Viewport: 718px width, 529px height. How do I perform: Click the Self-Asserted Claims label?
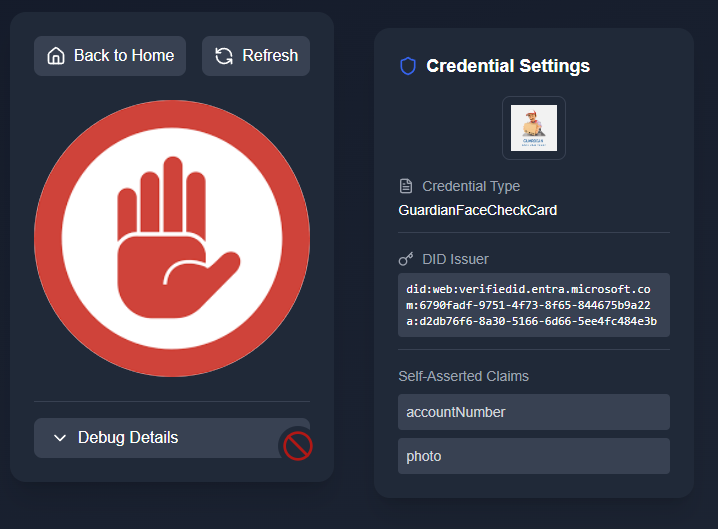[x=463, y=376]
